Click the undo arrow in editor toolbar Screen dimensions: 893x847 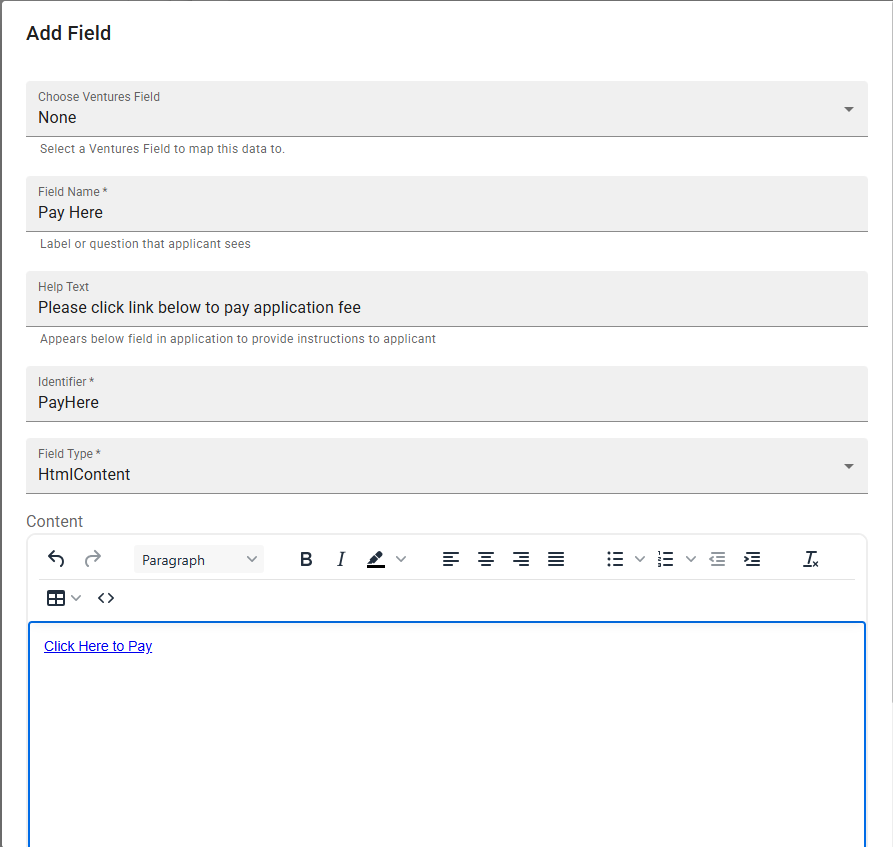coord(56,559)
